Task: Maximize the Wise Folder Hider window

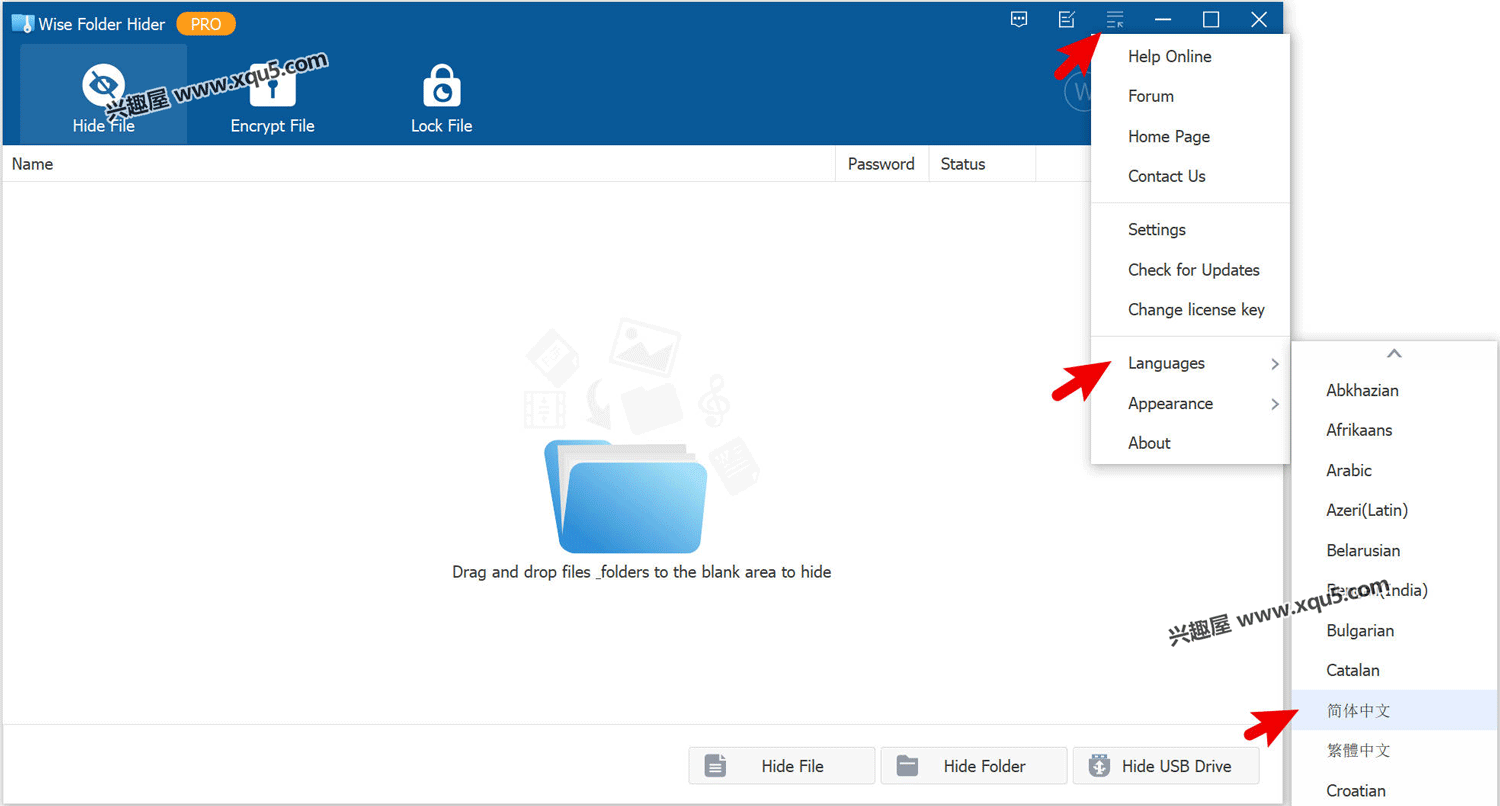Action: point(1211,19)
